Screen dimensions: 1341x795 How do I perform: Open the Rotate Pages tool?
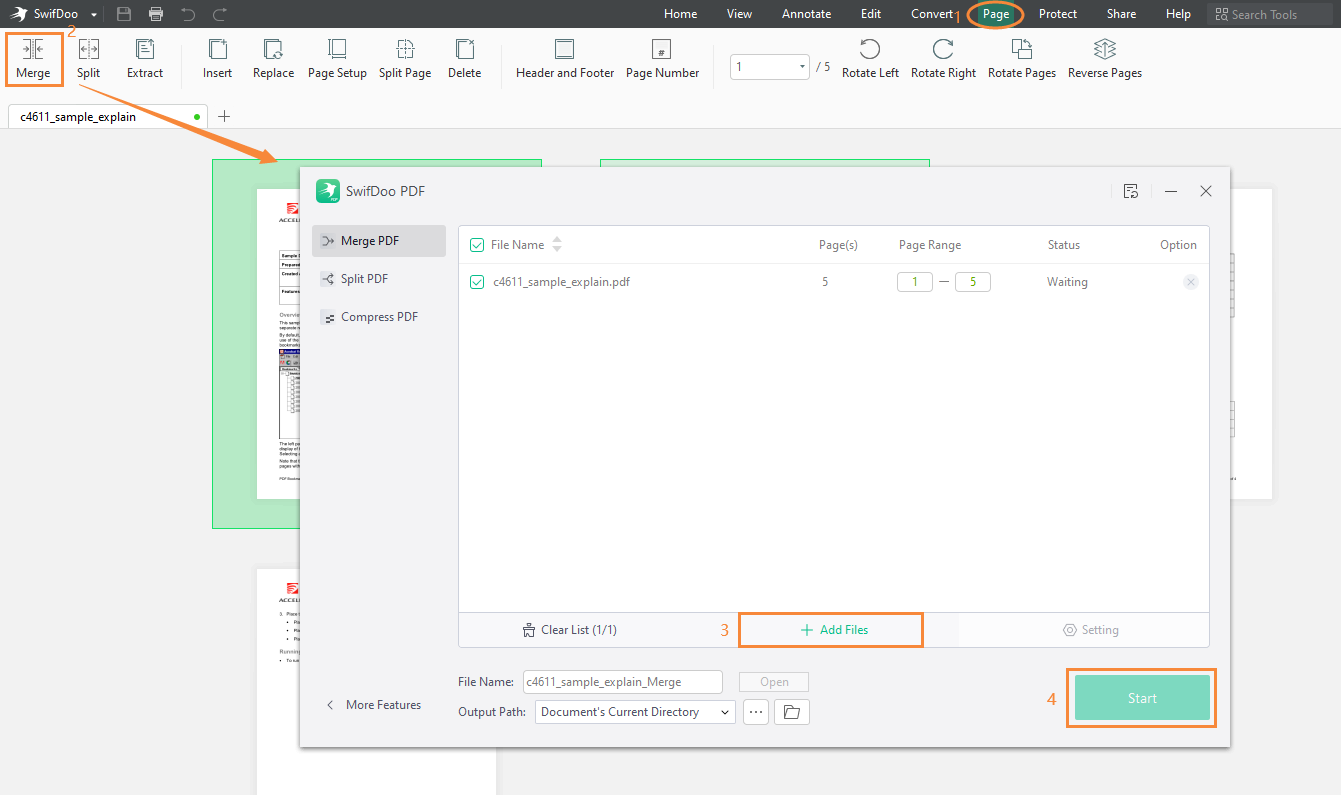1022,59
